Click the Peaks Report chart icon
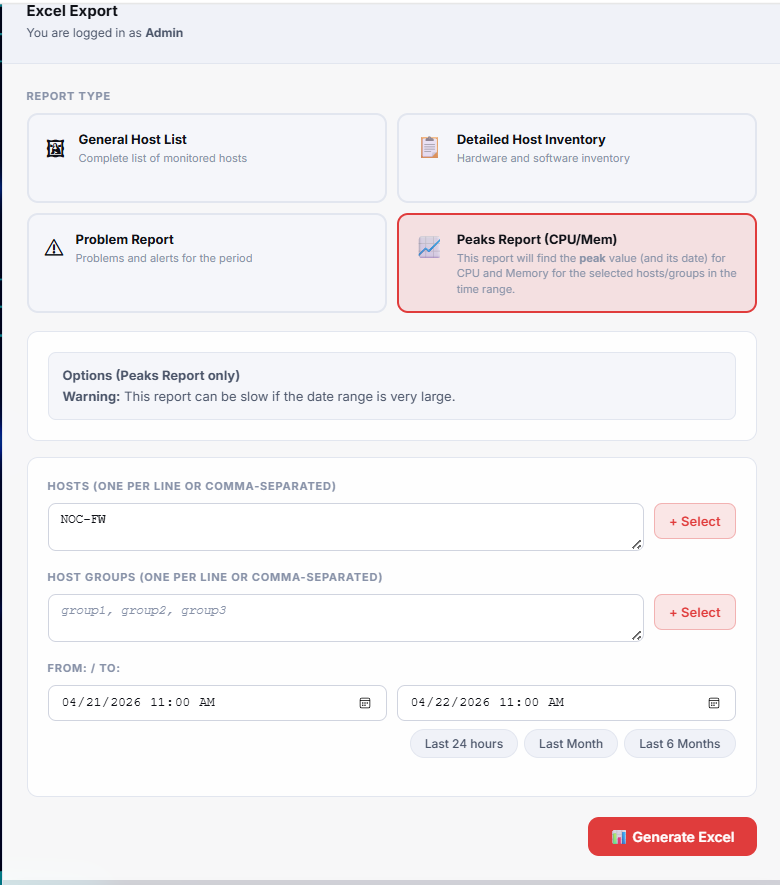Image resolution: width=780 pixels, height=885 pixels. click(429, 248)
